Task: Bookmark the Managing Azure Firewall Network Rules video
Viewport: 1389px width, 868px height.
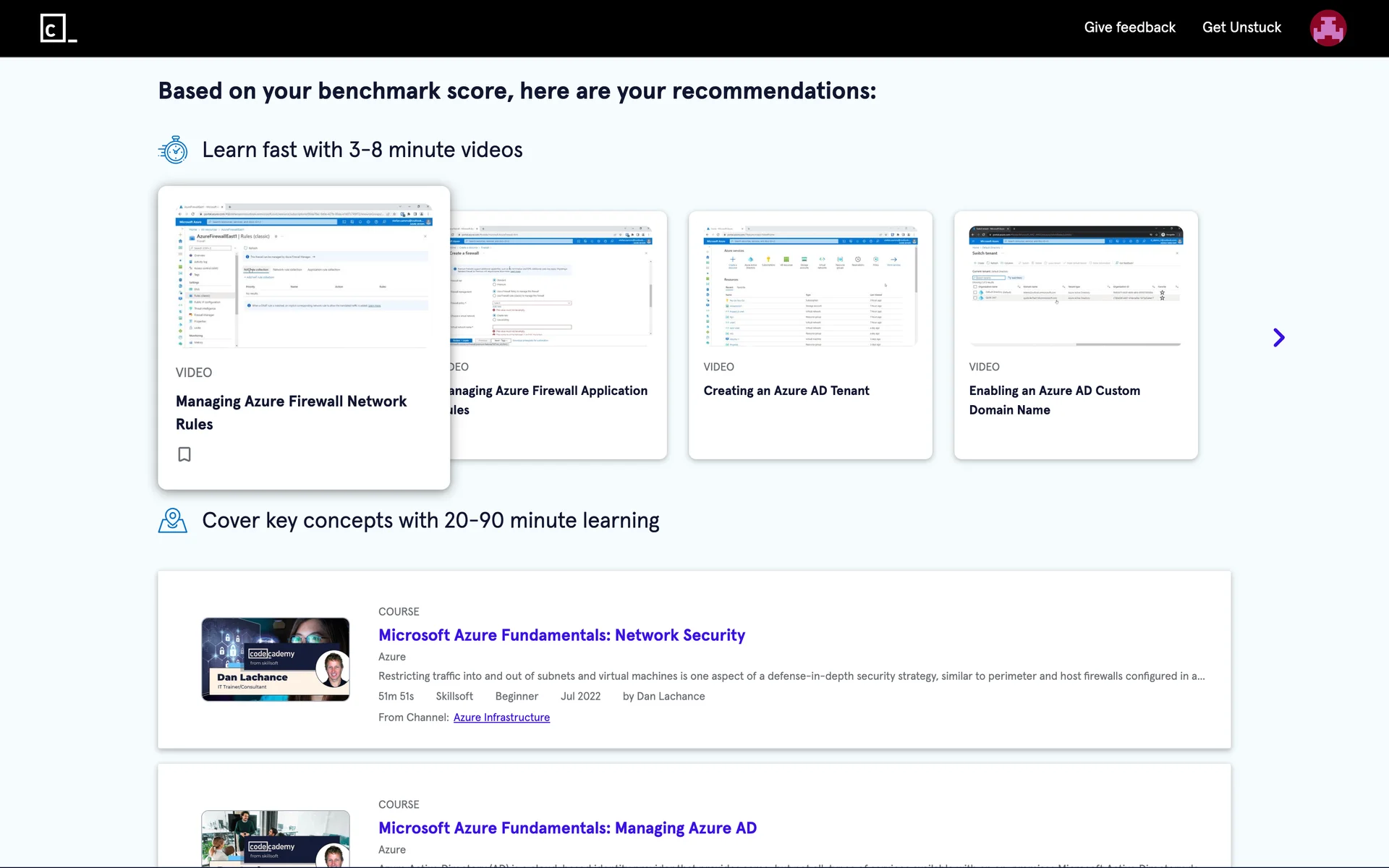Action: tap(184, 454)
